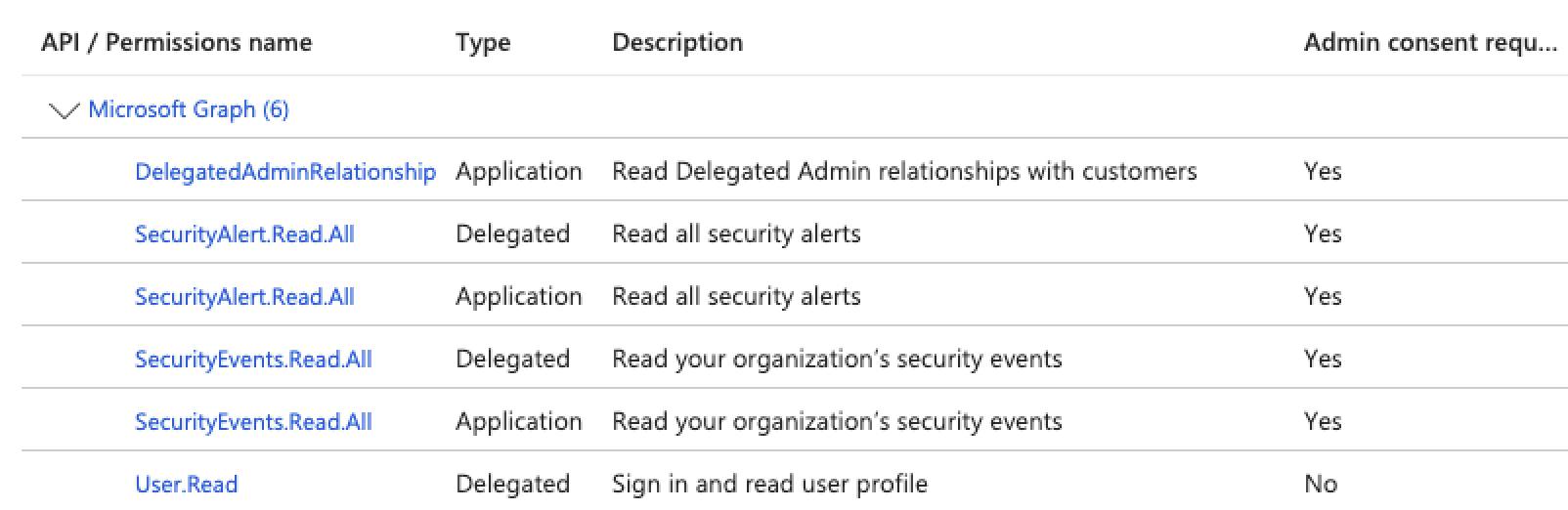Open the Delegated SecurityAlert.Read.All permission

pos(244,234)
